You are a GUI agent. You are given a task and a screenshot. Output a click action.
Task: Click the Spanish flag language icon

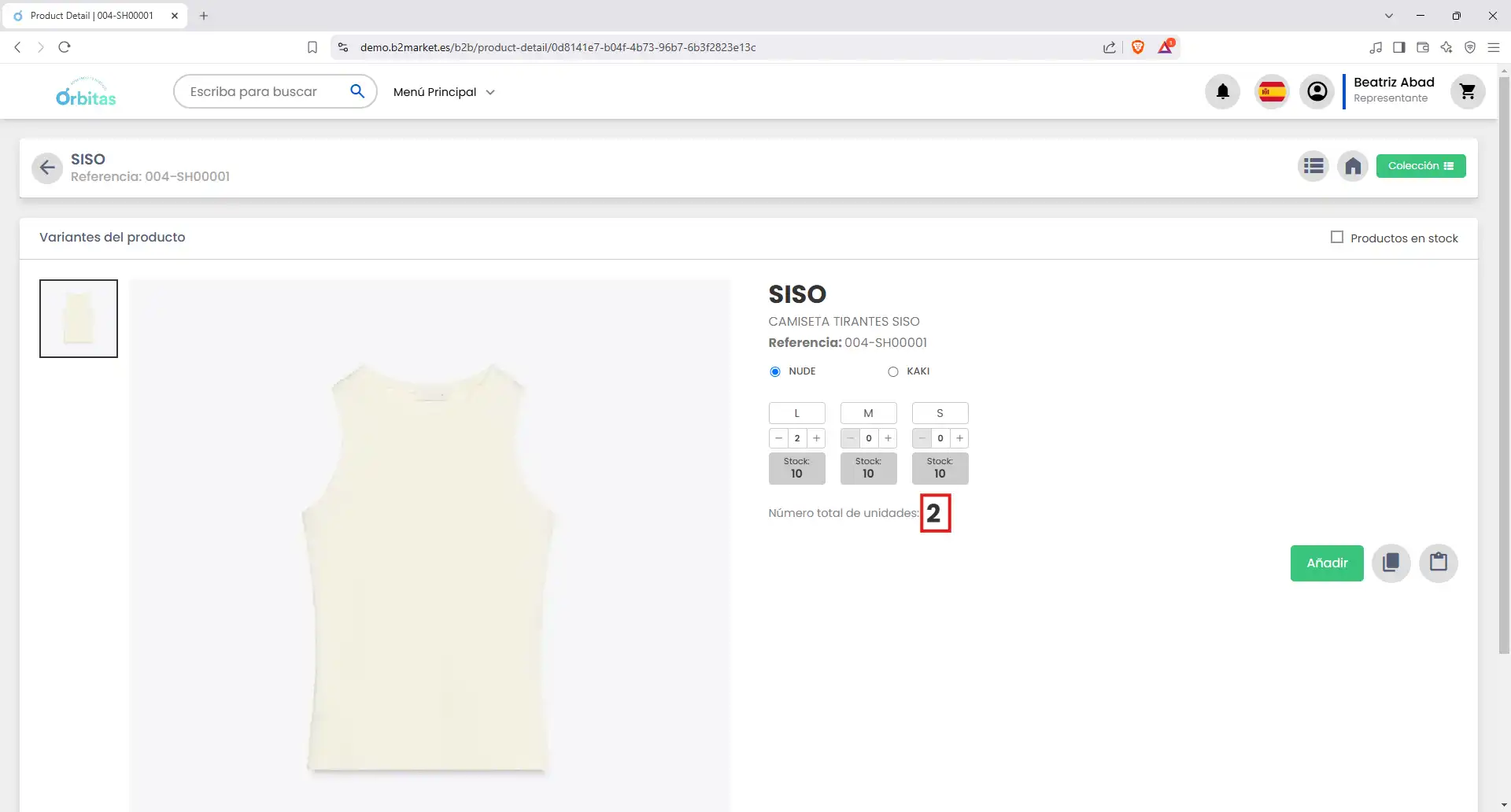coord(1272,92)
